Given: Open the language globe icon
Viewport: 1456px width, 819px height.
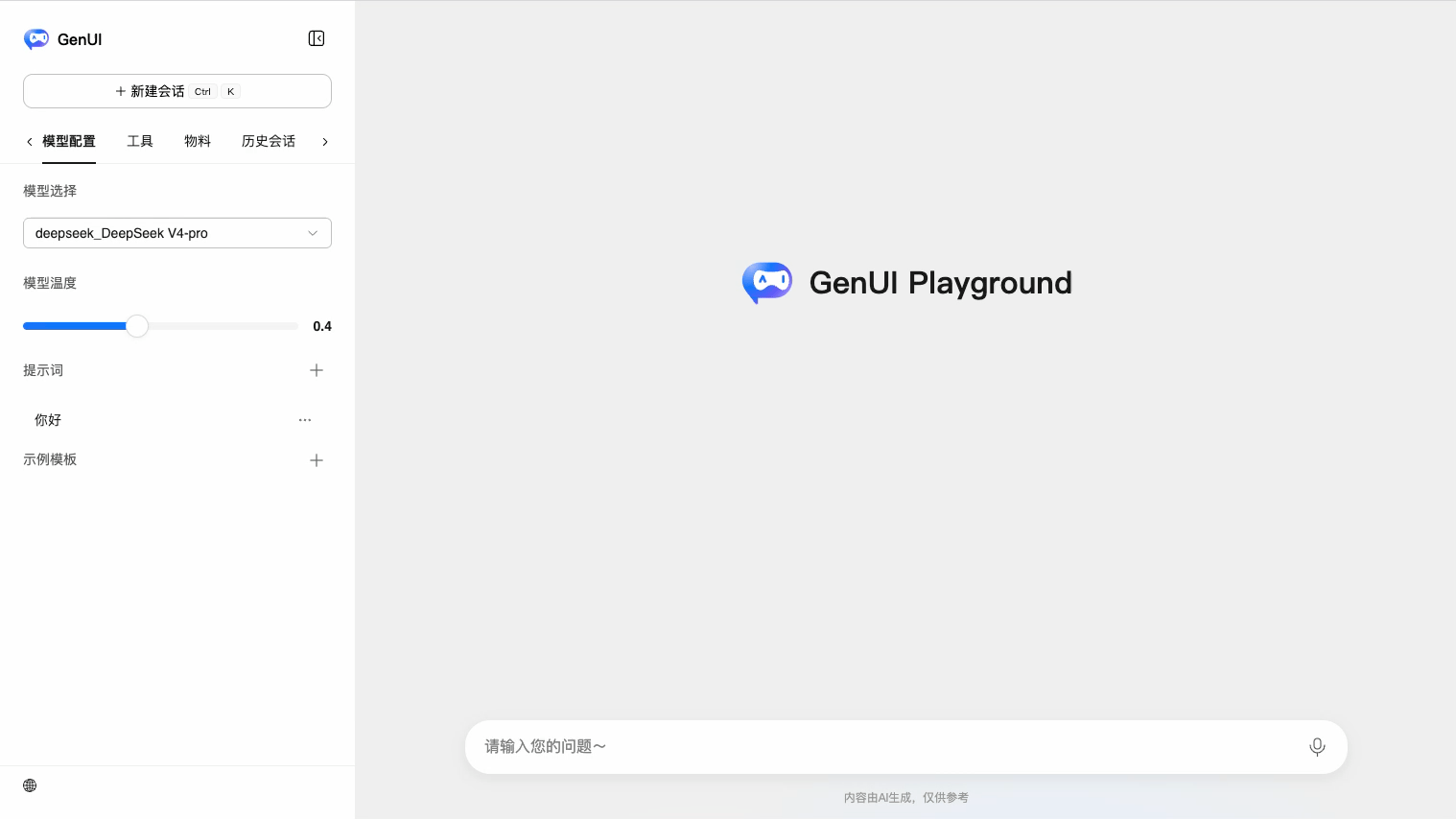Looking at the screenshot, I should click(x=30, y=785).
